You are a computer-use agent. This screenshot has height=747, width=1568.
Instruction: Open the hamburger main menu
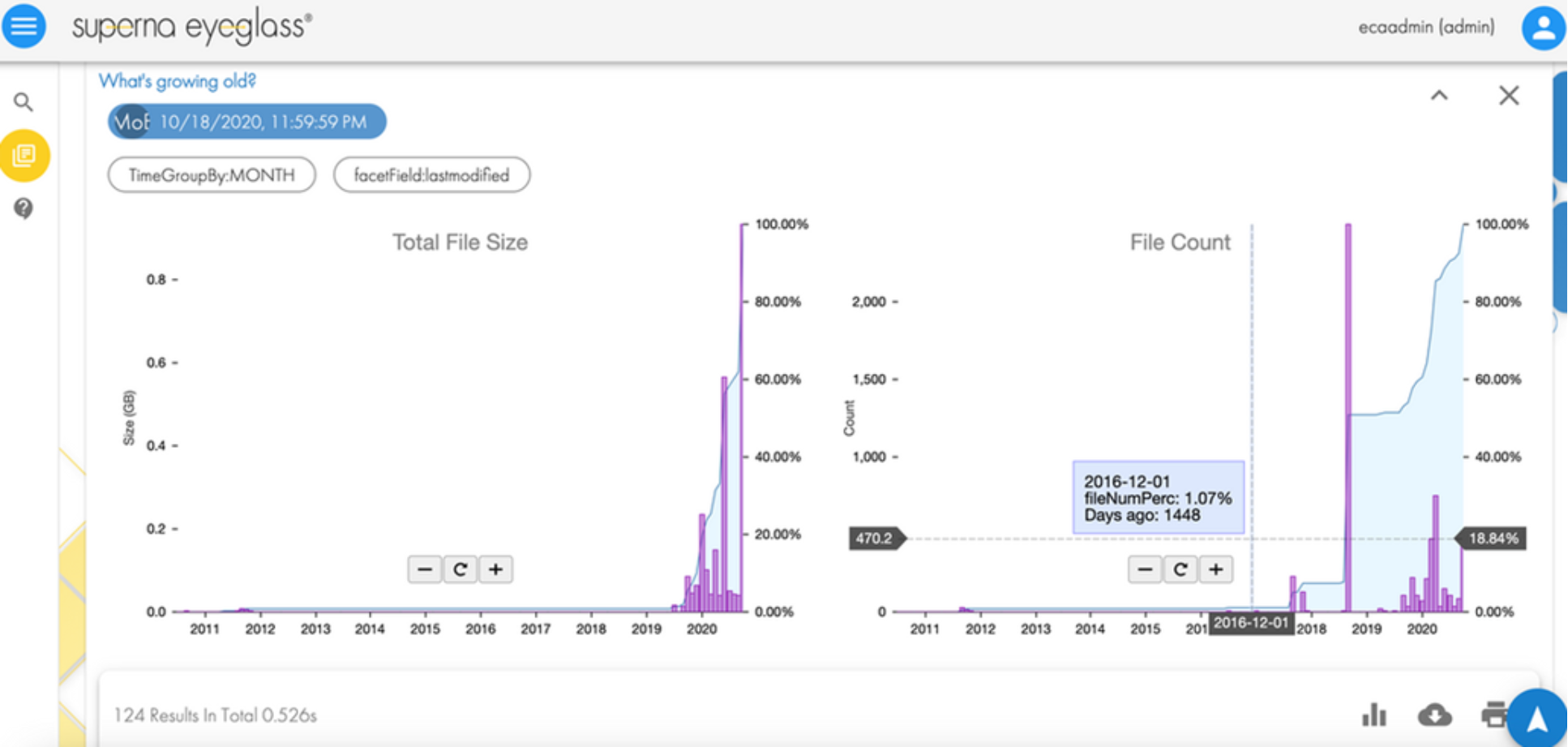(24, 26)
